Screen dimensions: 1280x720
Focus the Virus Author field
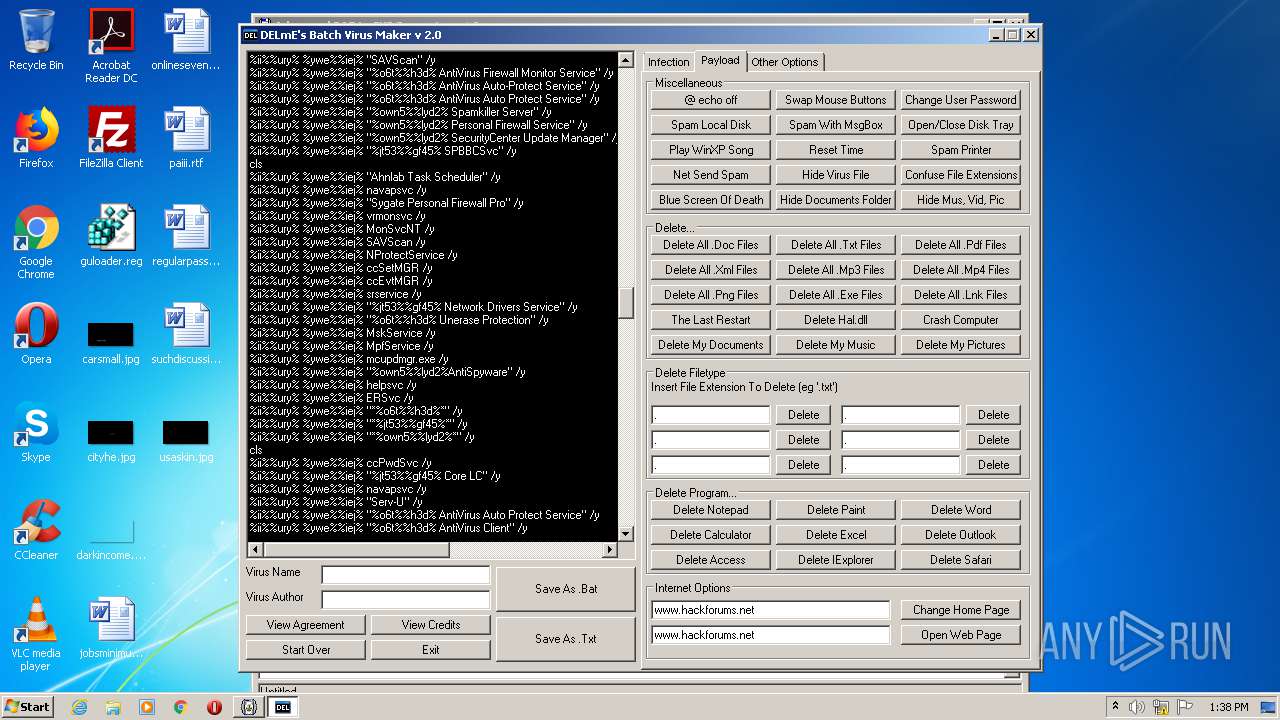pos(406,600)
